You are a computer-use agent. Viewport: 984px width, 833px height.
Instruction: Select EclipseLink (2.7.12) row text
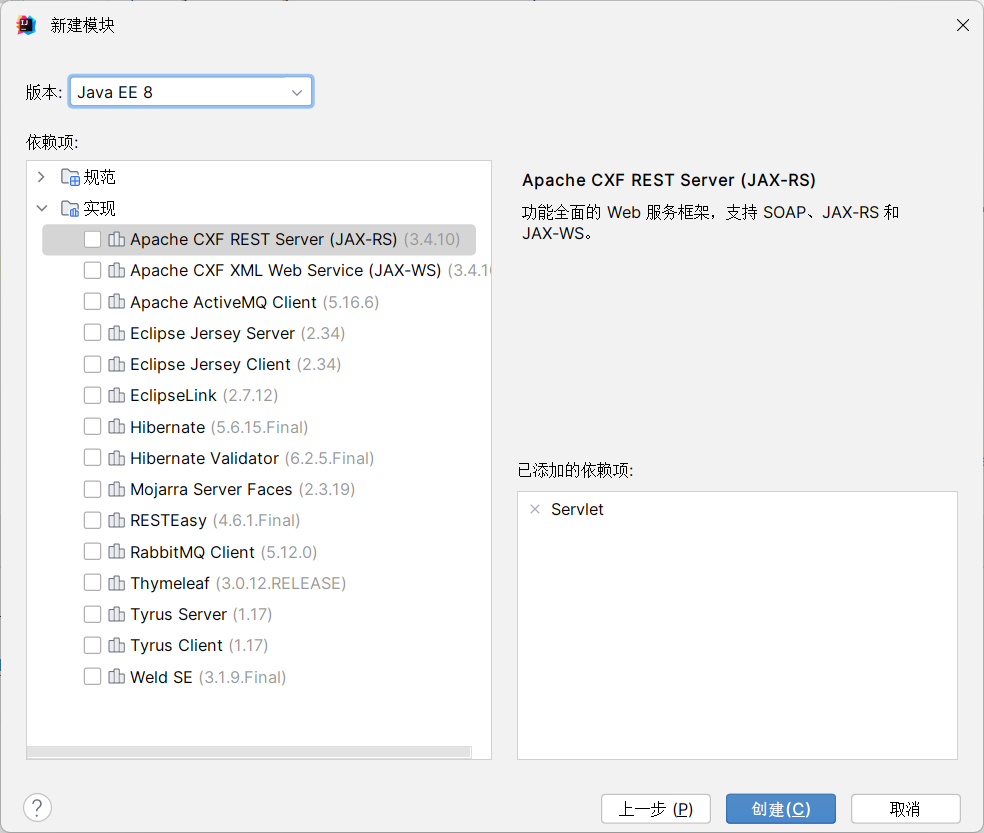pyautogui.click(x=204, y=395)
